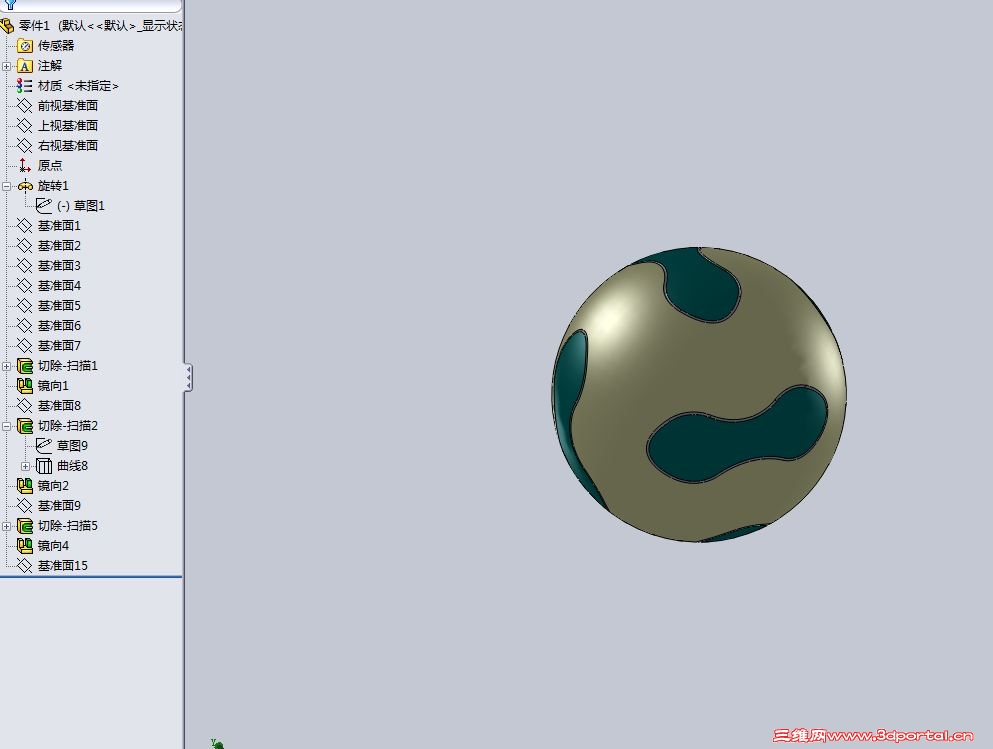This screenshot has width=993, height=749.
Task: Click the coordinate triad at viewport bottom
Action: (x=217, y=744)
